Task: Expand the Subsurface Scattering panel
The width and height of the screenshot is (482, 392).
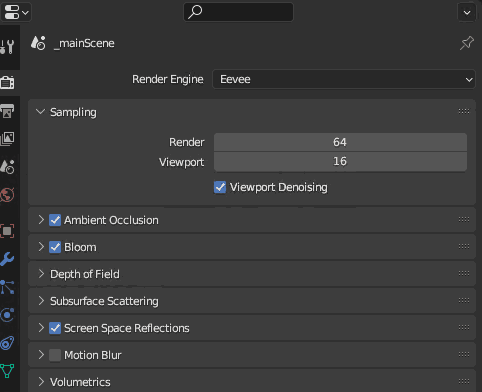Action: [41, 301]
